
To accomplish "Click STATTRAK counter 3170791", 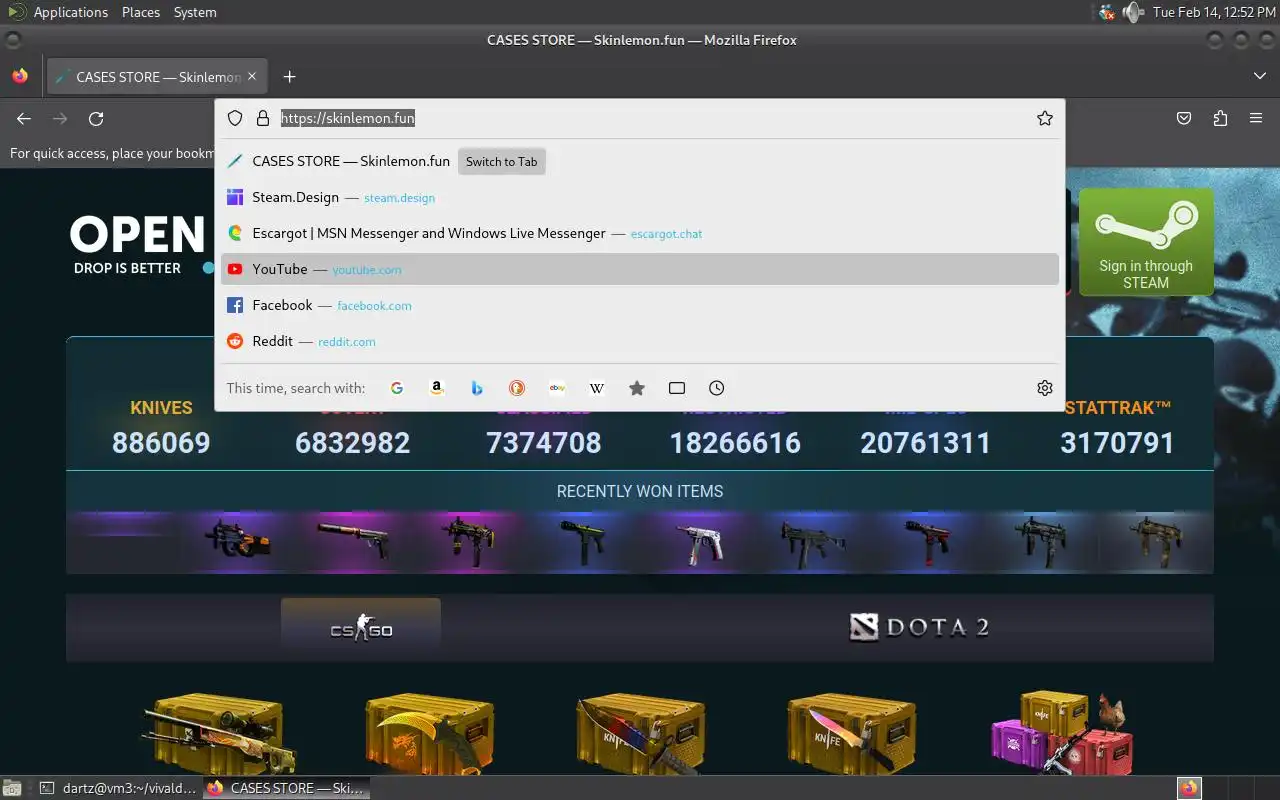I will 1117,443.
